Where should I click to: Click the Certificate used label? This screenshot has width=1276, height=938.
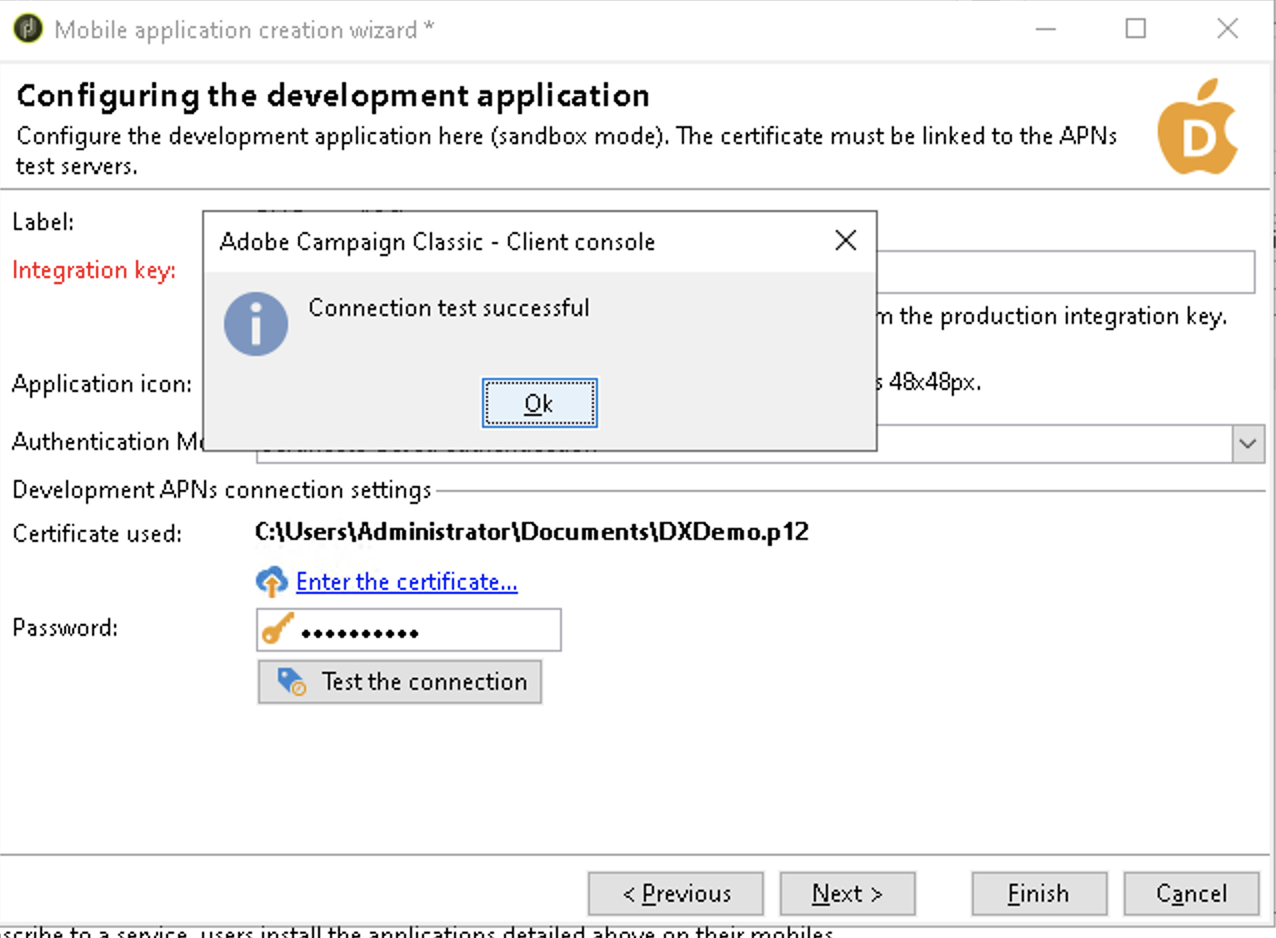(97, 534)
